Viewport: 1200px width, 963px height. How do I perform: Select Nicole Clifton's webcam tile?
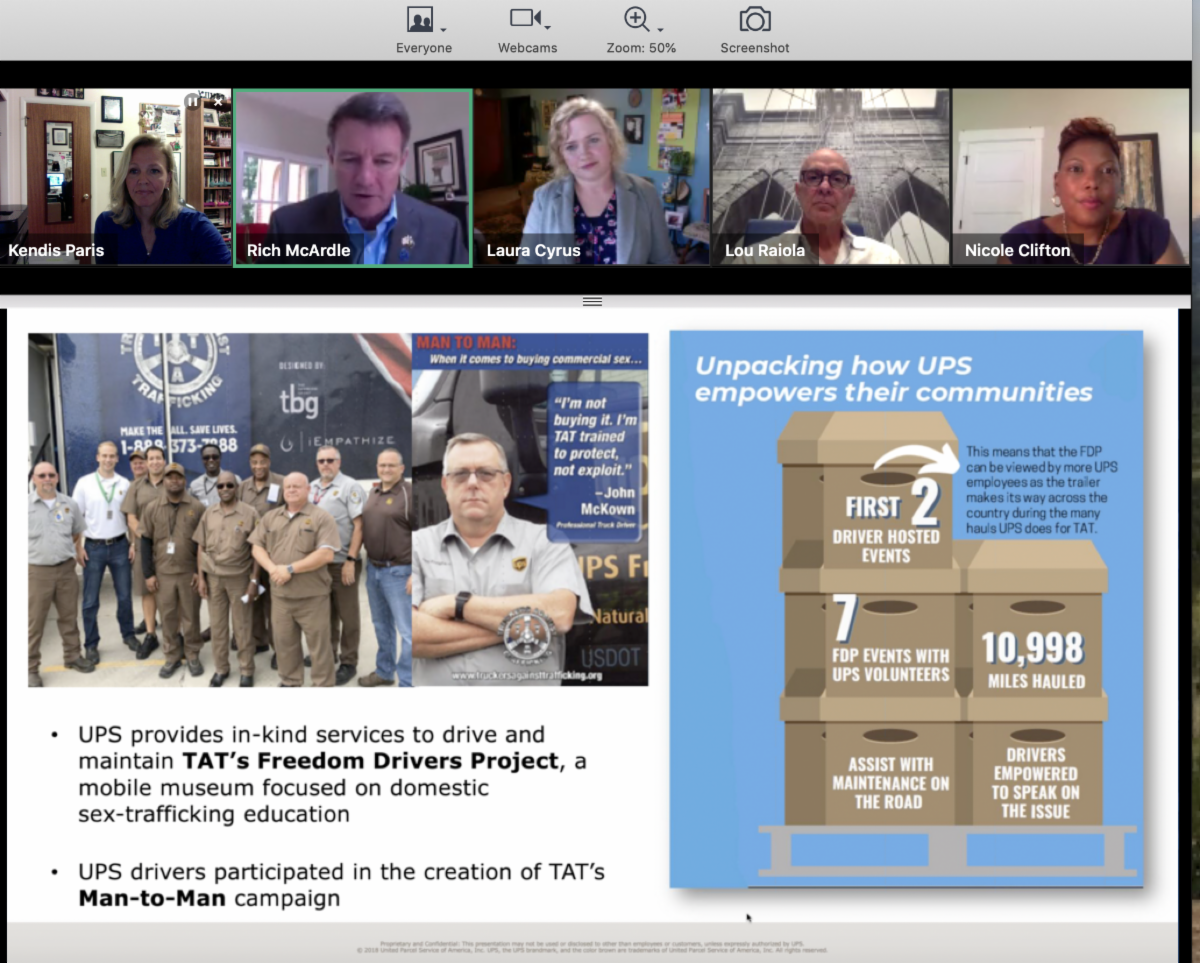[1068, 177]
